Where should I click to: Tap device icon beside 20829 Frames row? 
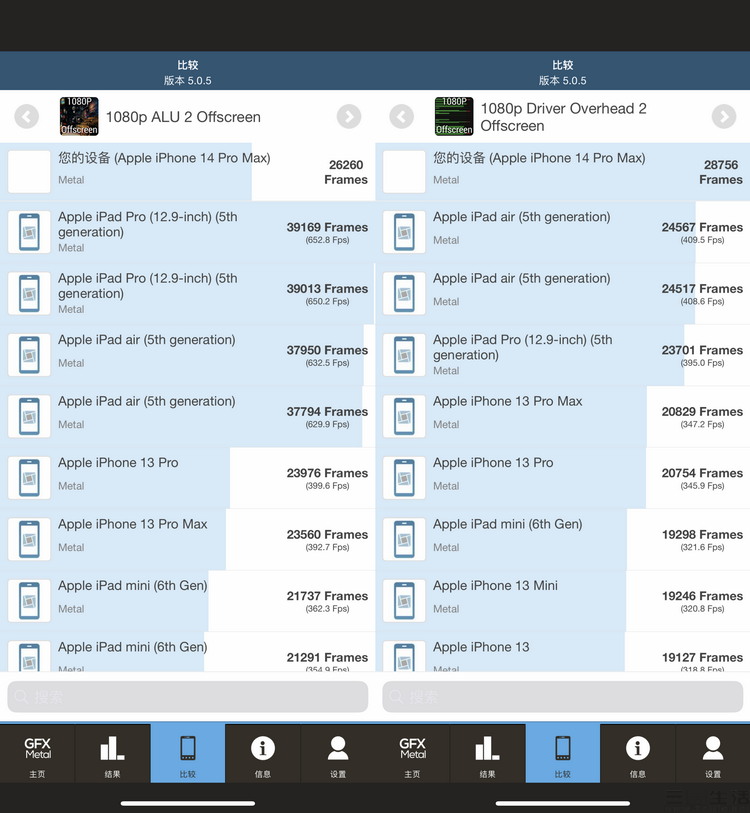404,416
